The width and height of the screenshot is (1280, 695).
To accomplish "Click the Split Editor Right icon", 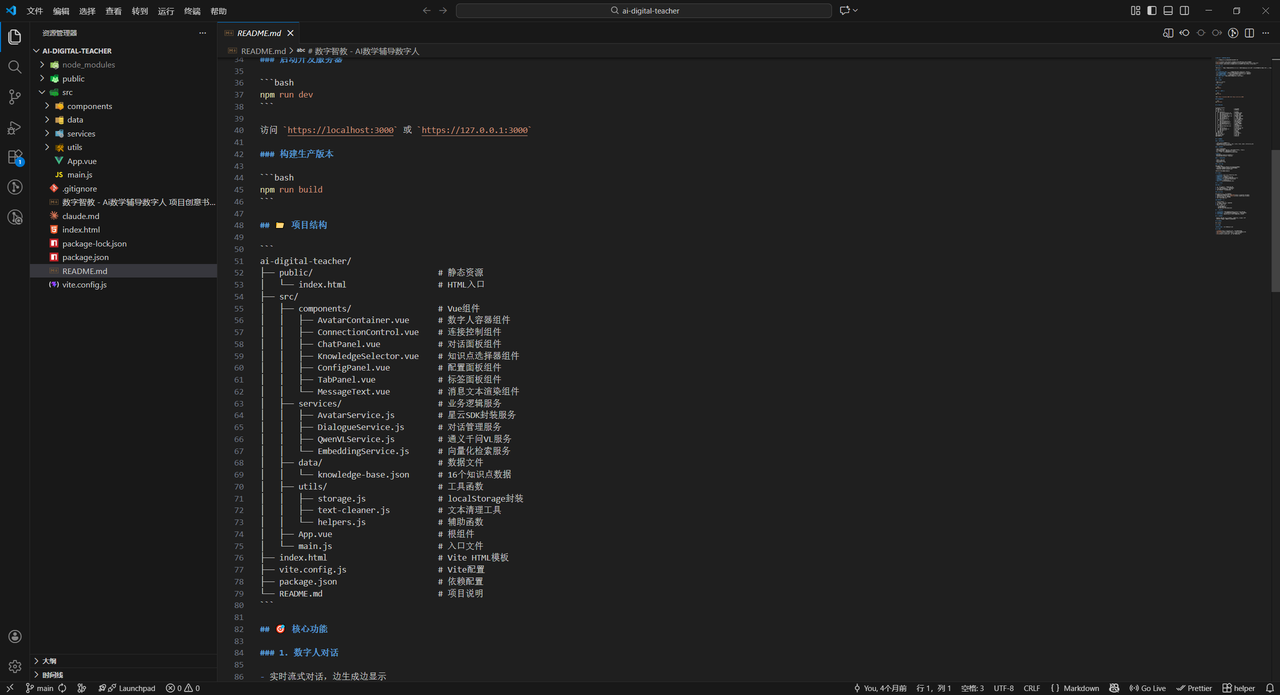I will (1250, 32).
